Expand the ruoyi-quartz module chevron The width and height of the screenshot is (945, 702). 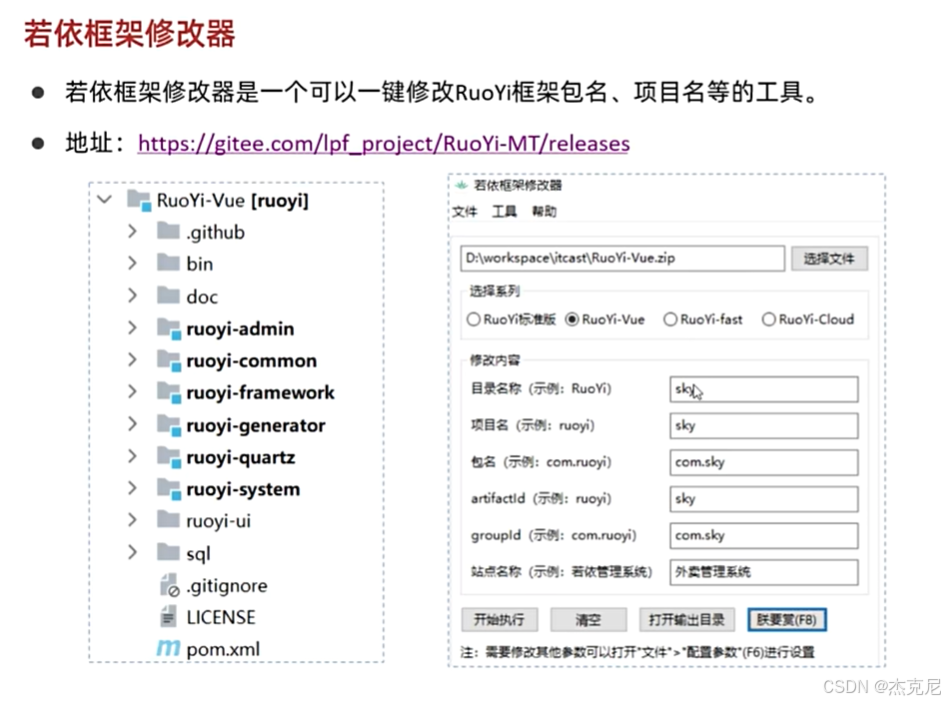(x=132, y=456)
